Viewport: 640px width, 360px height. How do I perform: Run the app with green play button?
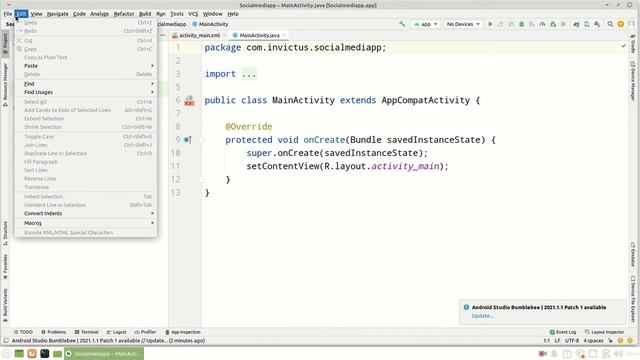tap(490, 24)
